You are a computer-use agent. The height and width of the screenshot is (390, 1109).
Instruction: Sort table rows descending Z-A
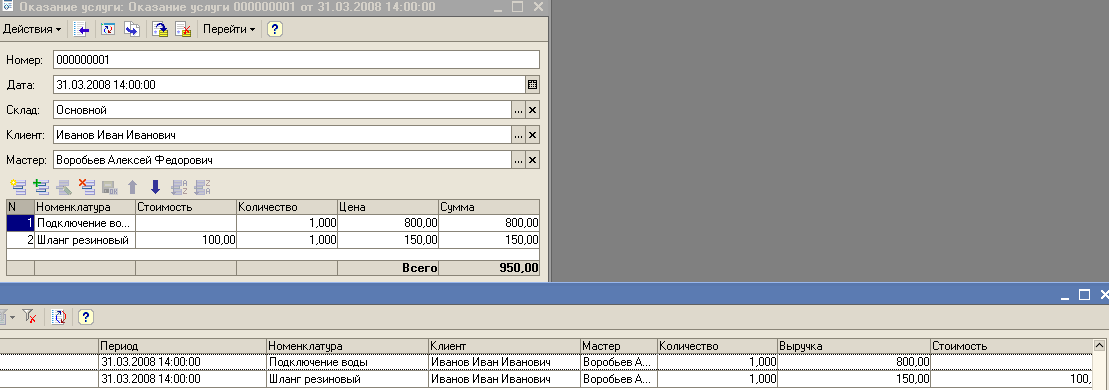202,187
